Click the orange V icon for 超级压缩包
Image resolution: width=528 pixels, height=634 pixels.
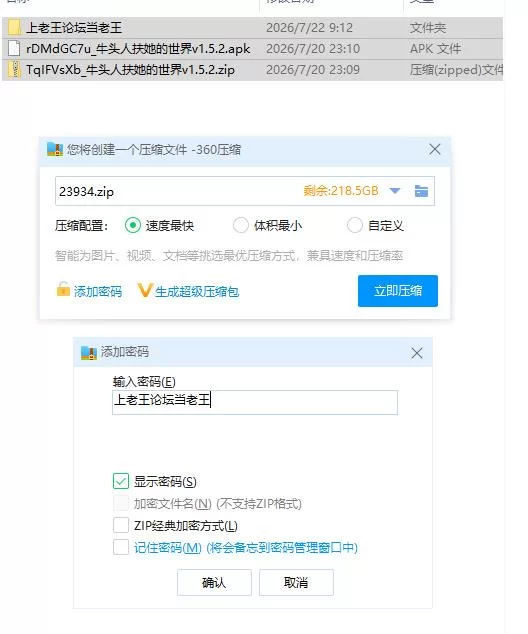(x=145, y=290)
